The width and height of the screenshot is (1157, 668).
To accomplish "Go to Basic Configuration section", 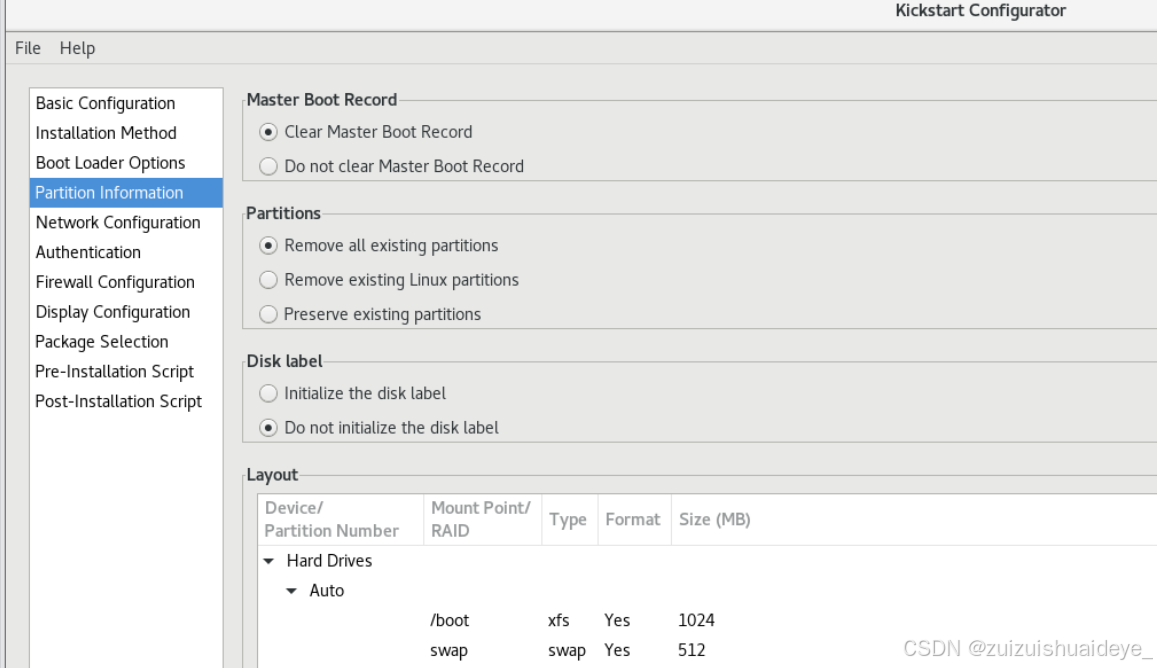I will click(126, 103).
